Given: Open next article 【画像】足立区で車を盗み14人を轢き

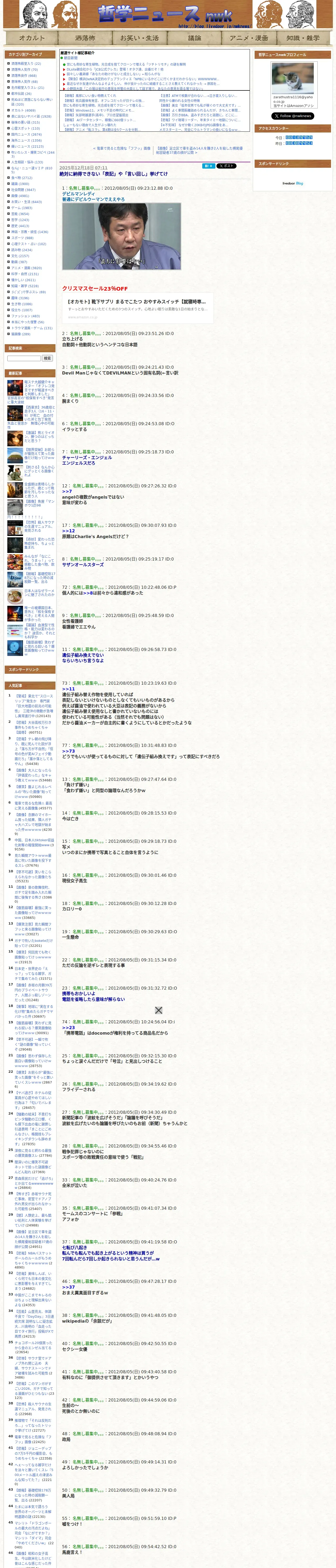Looking at the screenshot, I should pos(200,150).
